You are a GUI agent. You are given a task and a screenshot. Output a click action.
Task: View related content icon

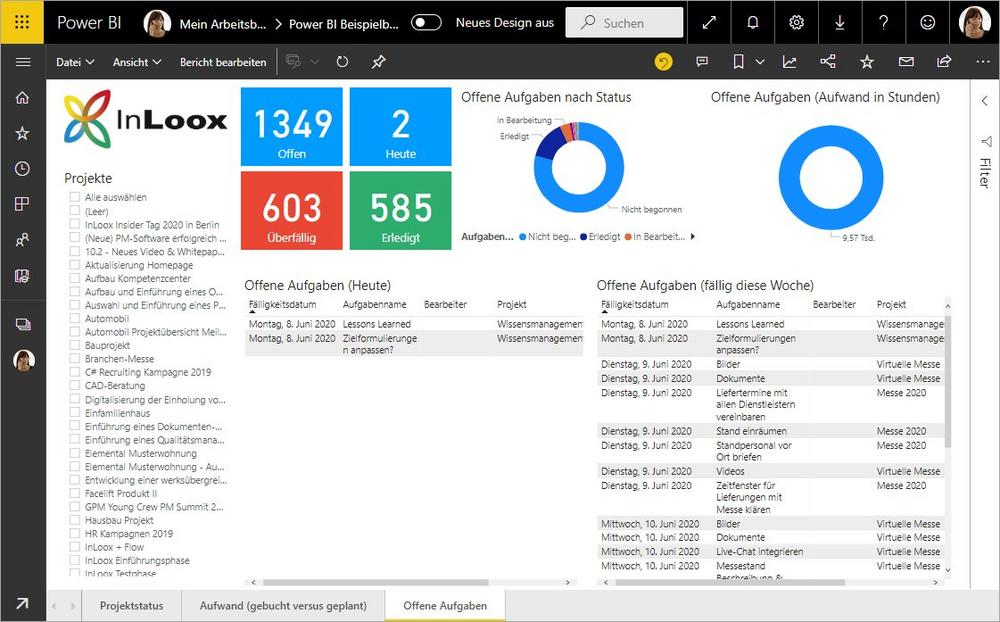click(828, 62)
